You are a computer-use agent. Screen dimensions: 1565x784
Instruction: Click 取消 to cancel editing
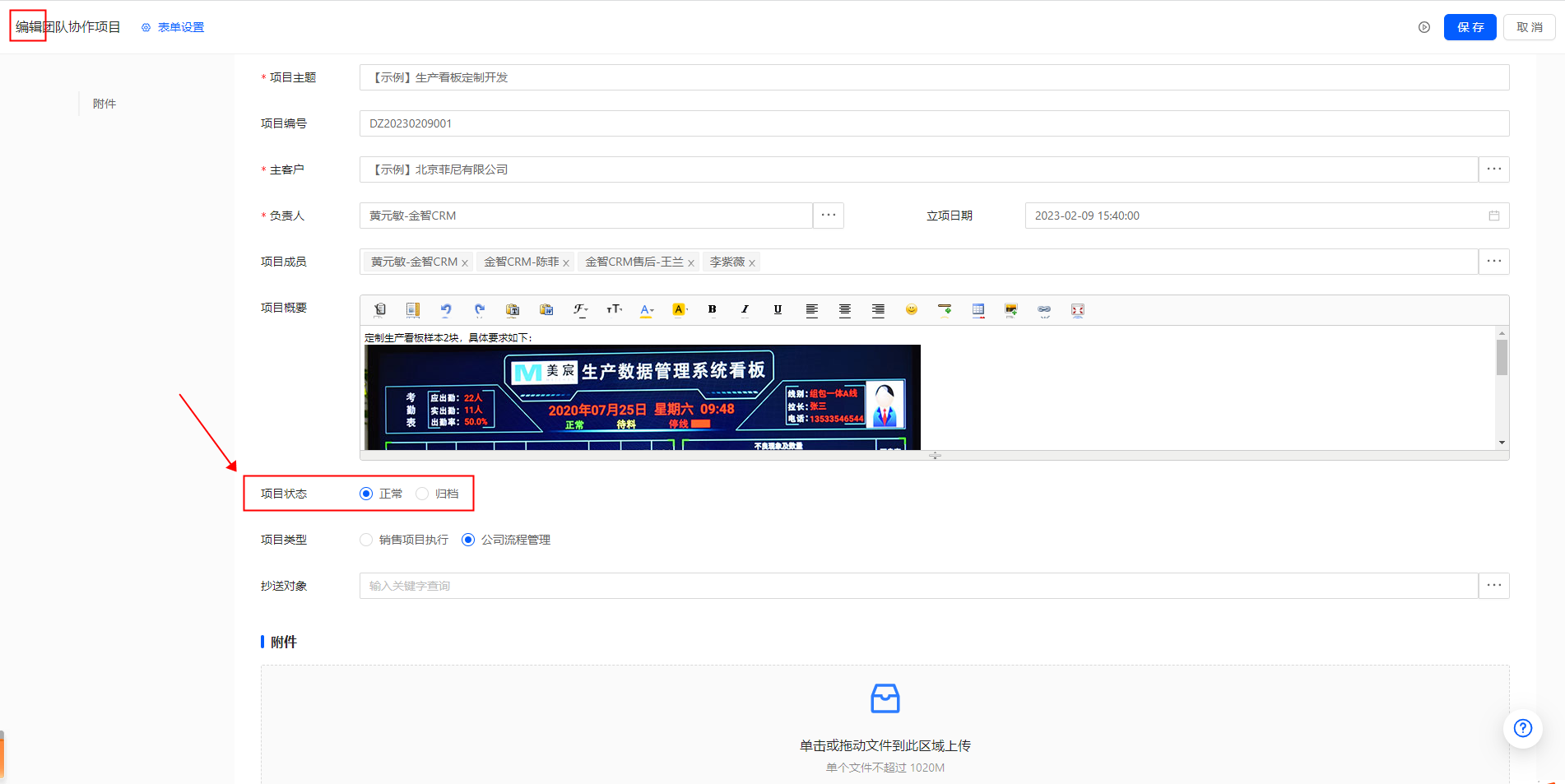[1530, 27]
